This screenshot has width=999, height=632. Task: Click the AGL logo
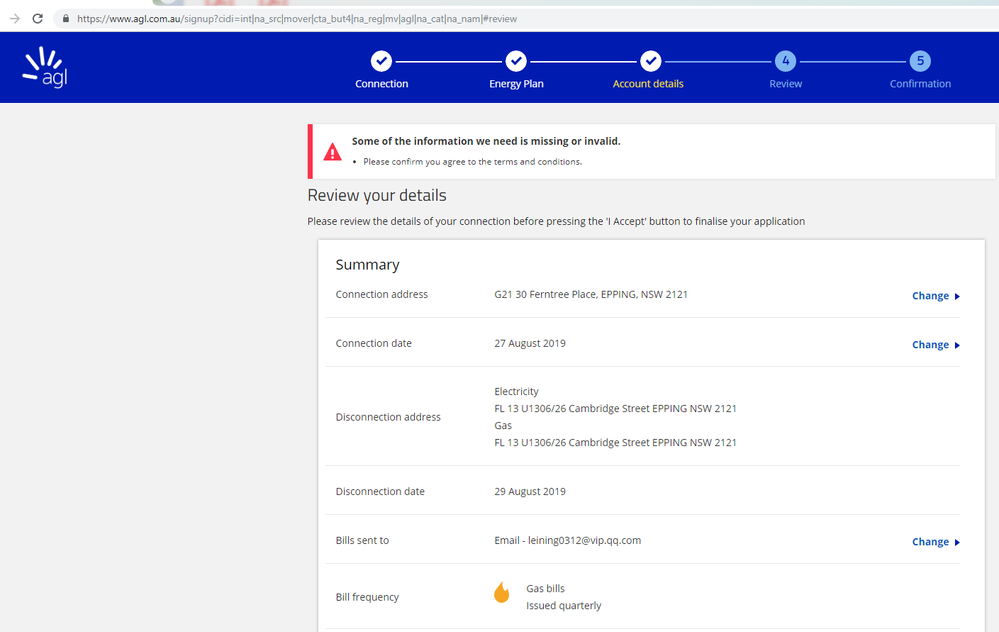click(45, 67)
